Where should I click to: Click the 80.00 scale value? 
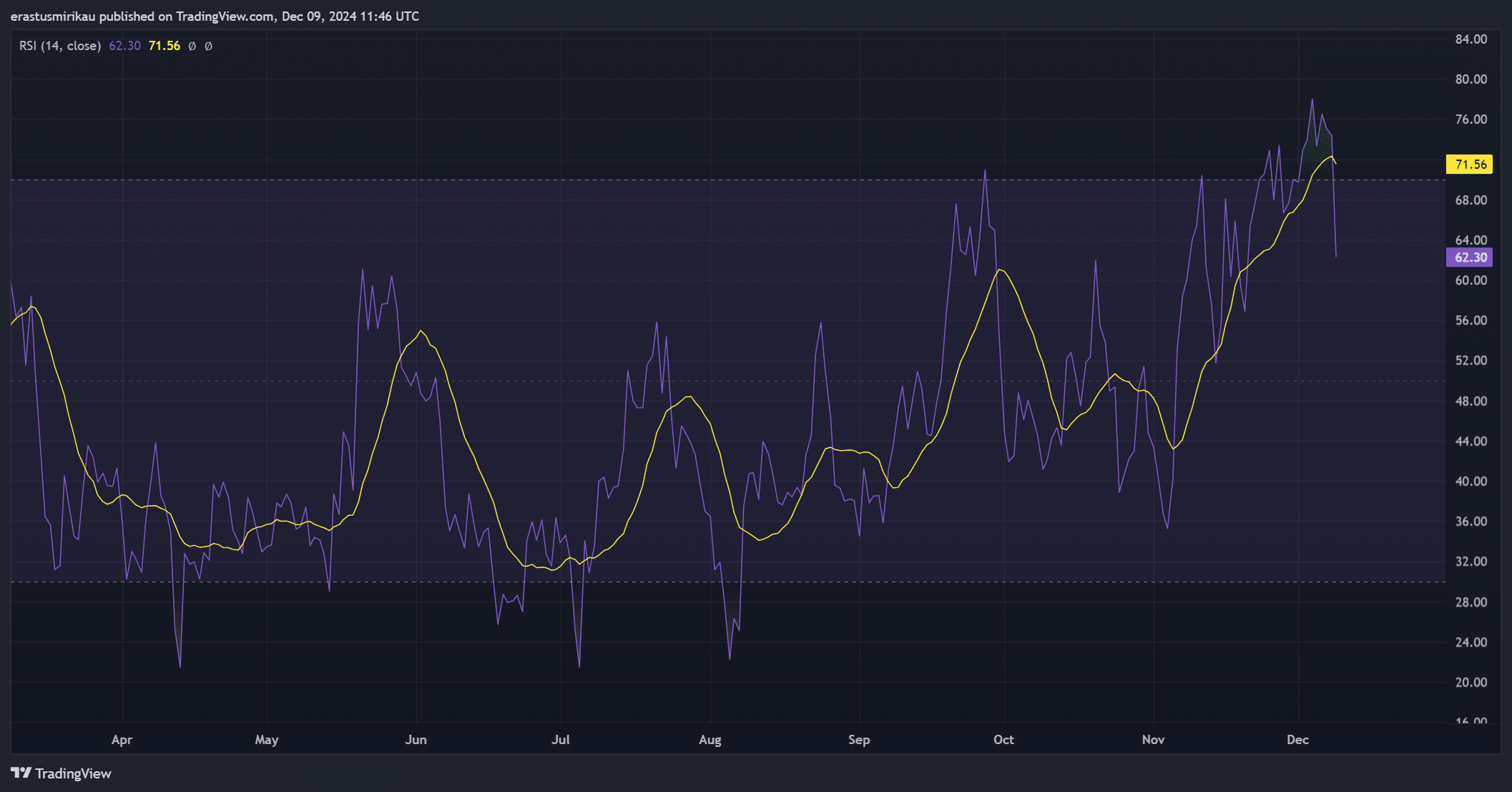(x=1471, y=79)
